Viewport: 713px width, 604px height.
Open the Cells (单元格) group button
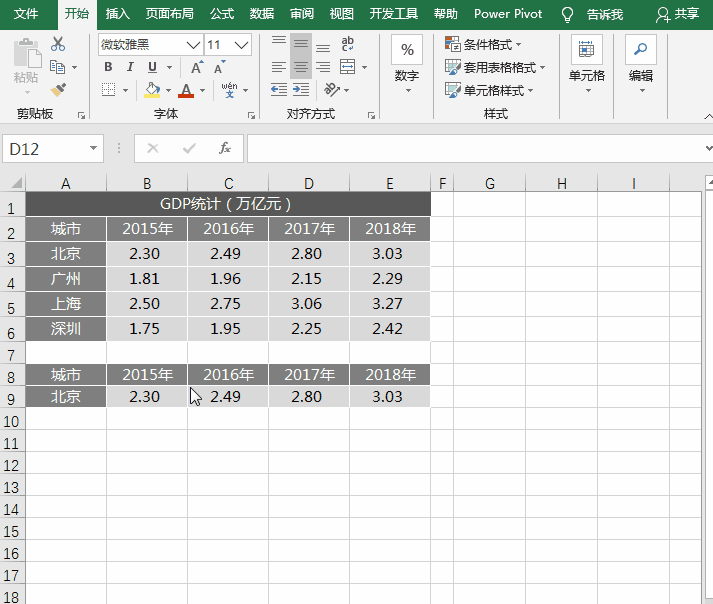point(587,64)
